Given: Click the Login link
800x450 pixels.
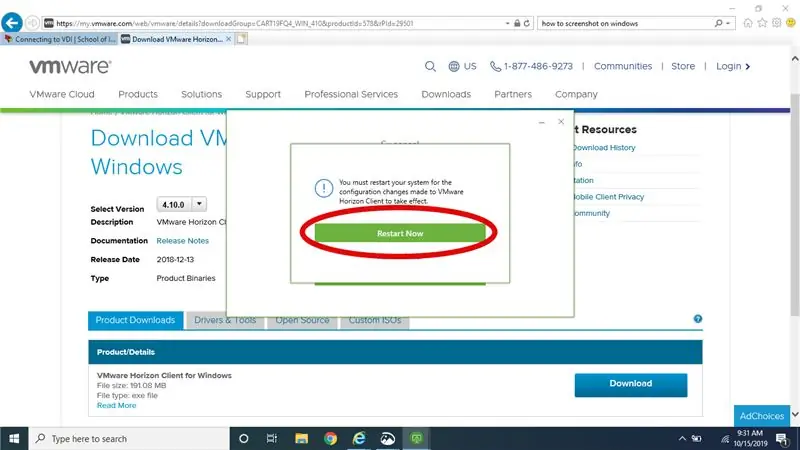Looking at the screenshot, I should coord(733,66).
